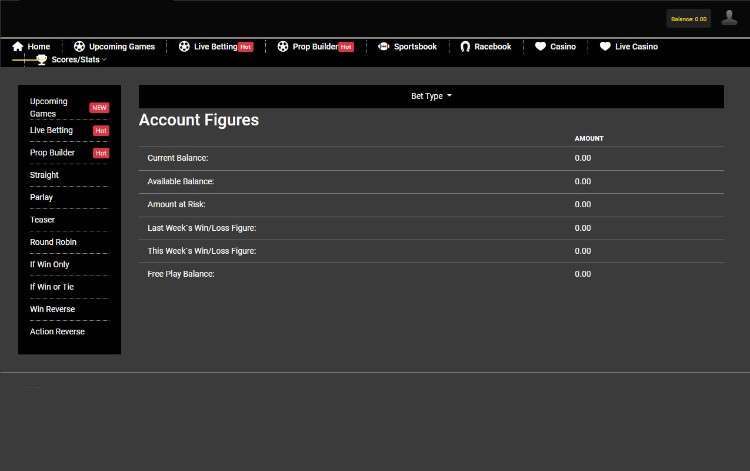
Task: Expand the Bet Type dropdown
Action: tap(431, 96)
